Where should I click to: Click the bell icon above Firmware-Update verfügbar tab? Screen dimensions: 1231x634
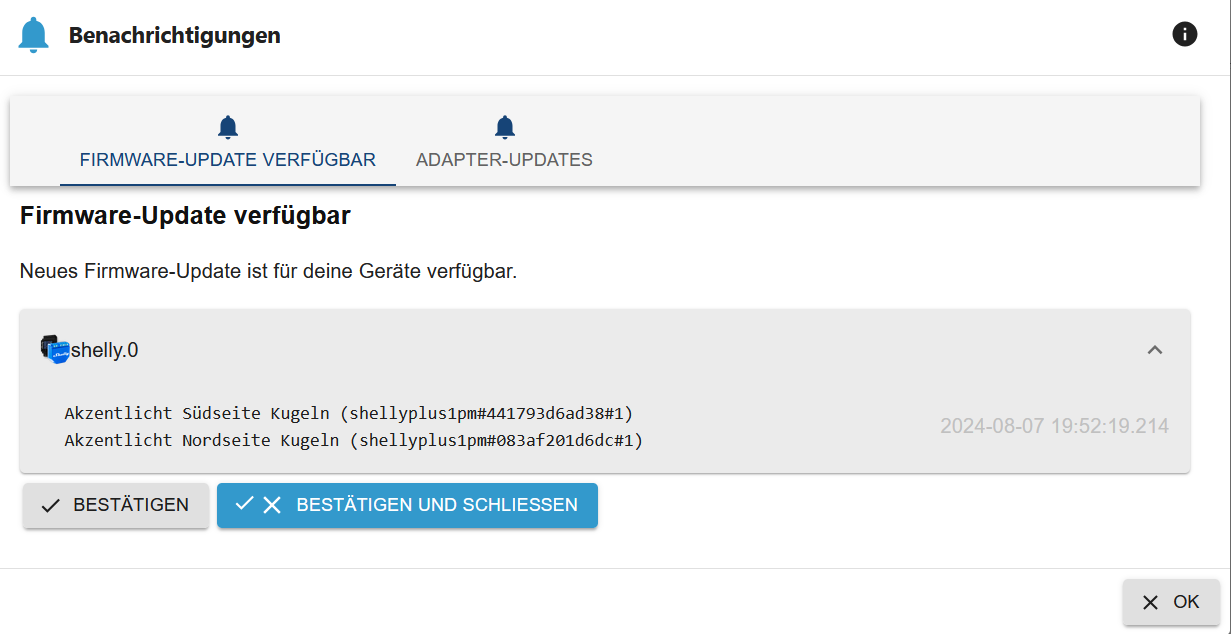coord(228,127)
